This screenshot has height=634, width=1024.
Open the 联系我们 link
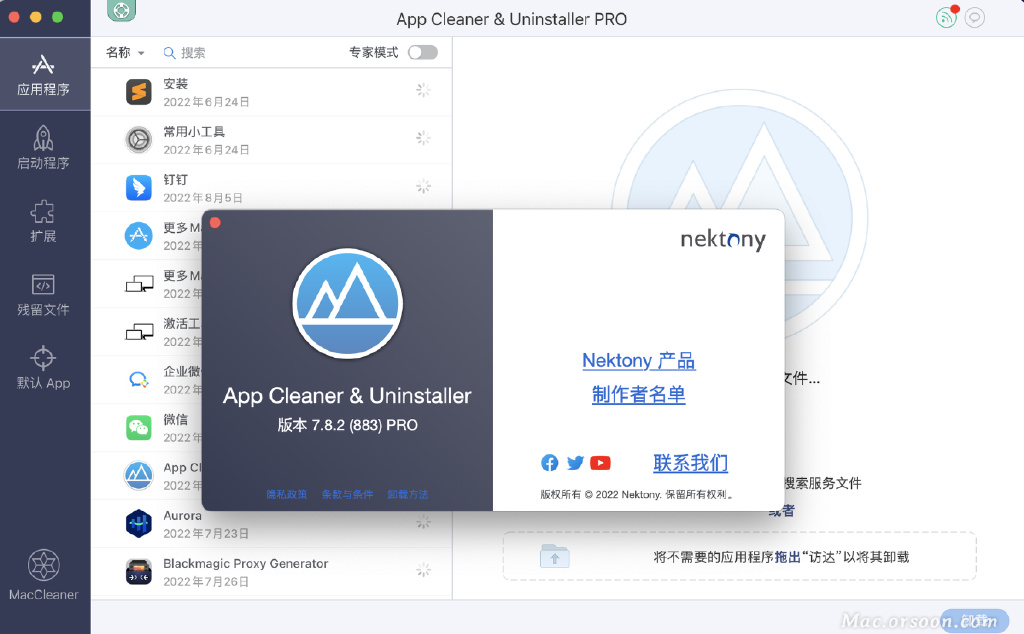tap(690, 463)
